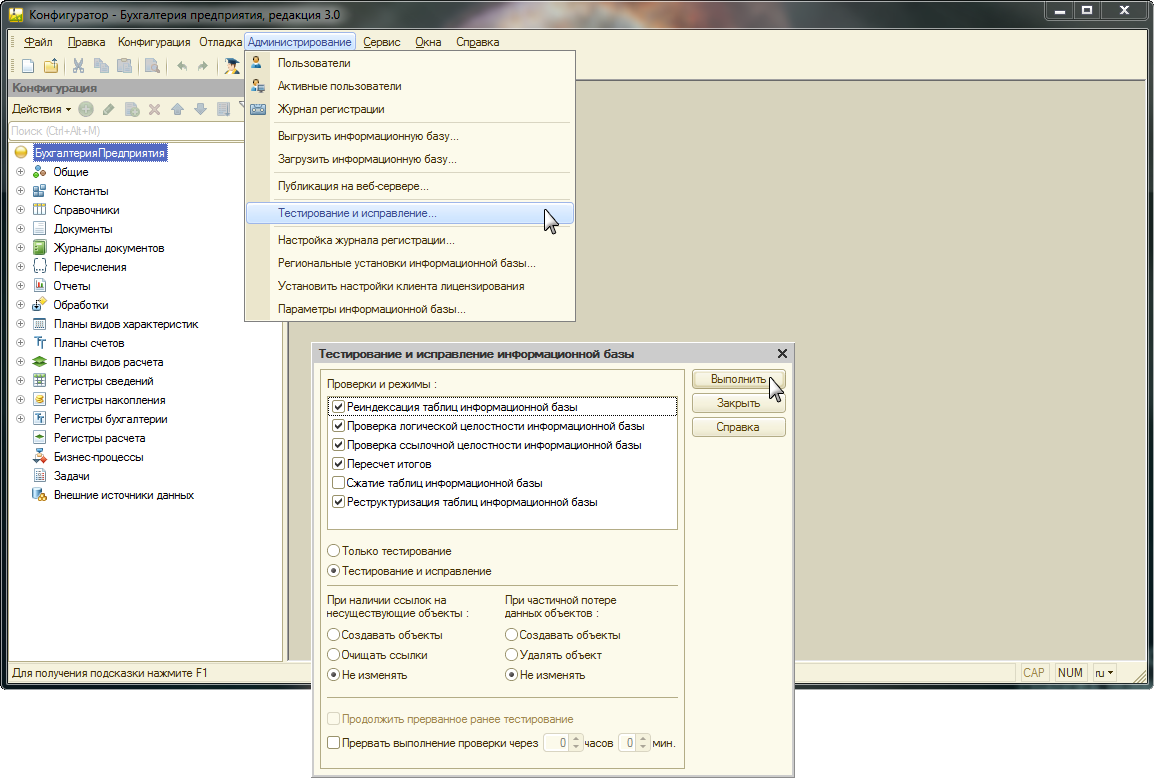This screenshot has width=1154, height=780.
Task: Choose Параметры информационной базы menu item
Action: click(410, 309)
